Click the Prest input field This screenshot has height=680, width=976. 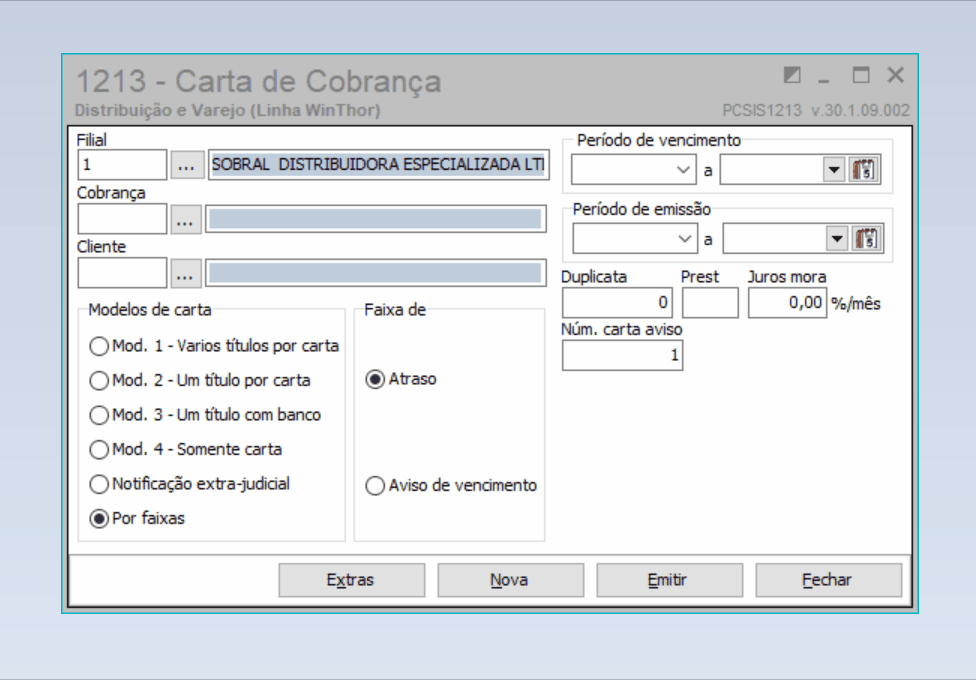pyautogui.click(x=710, y=303)
